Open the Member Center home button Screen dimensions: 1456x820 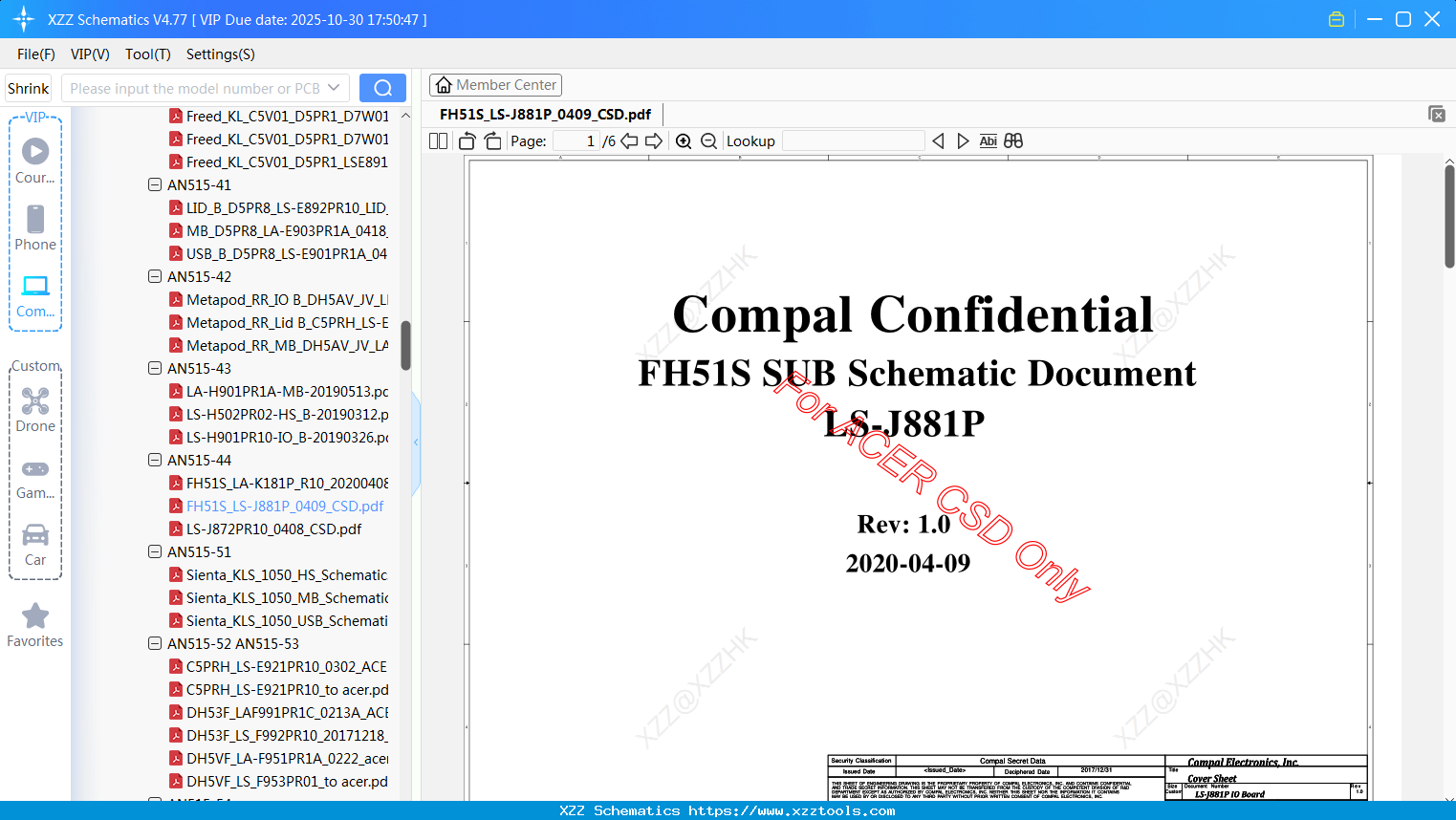[495, 85]
